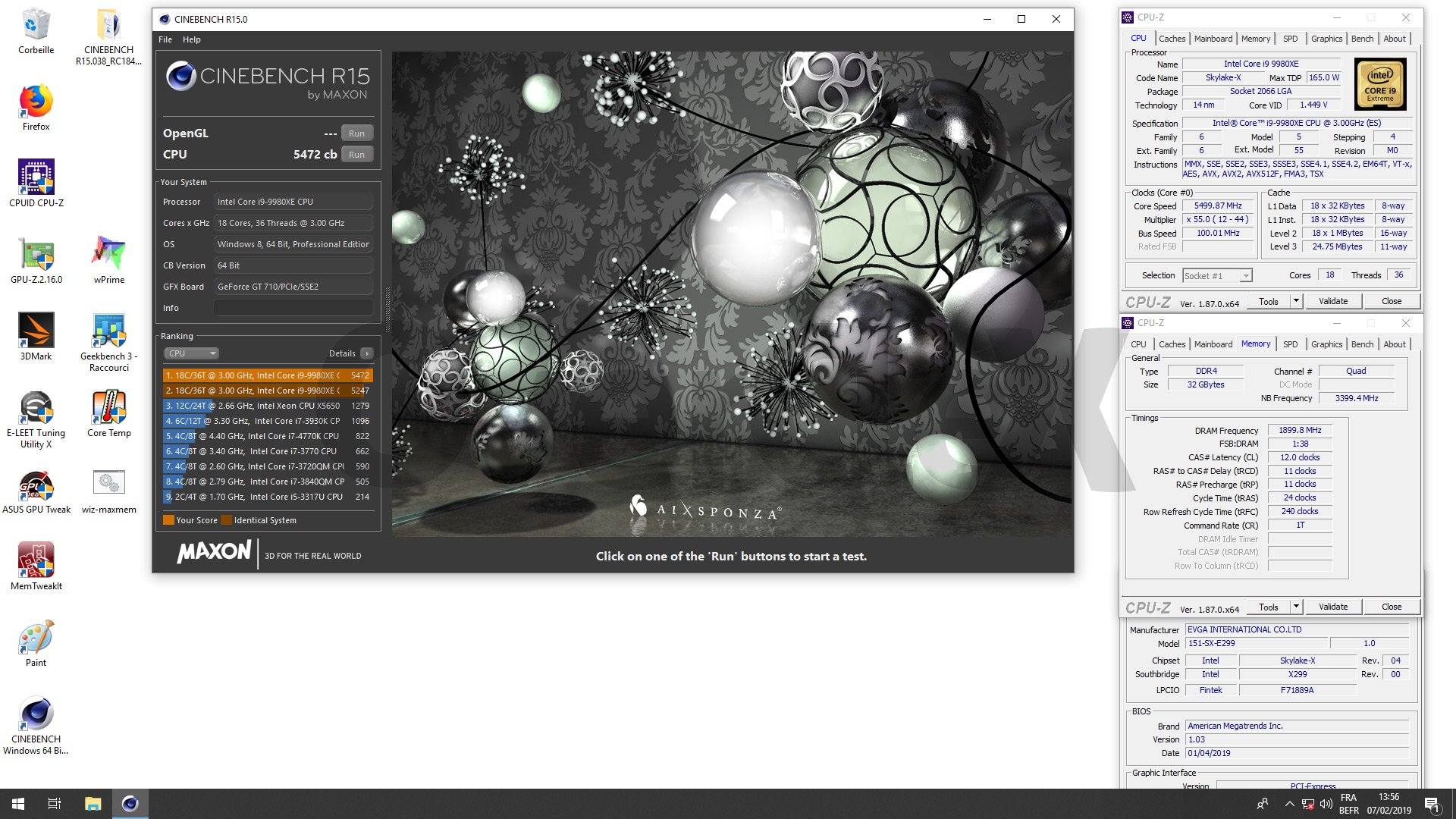This screenshot has width=1456, height=819.
Task: Click the MAXON logo in Cinebench footer
Action: [x=214, y=552]
